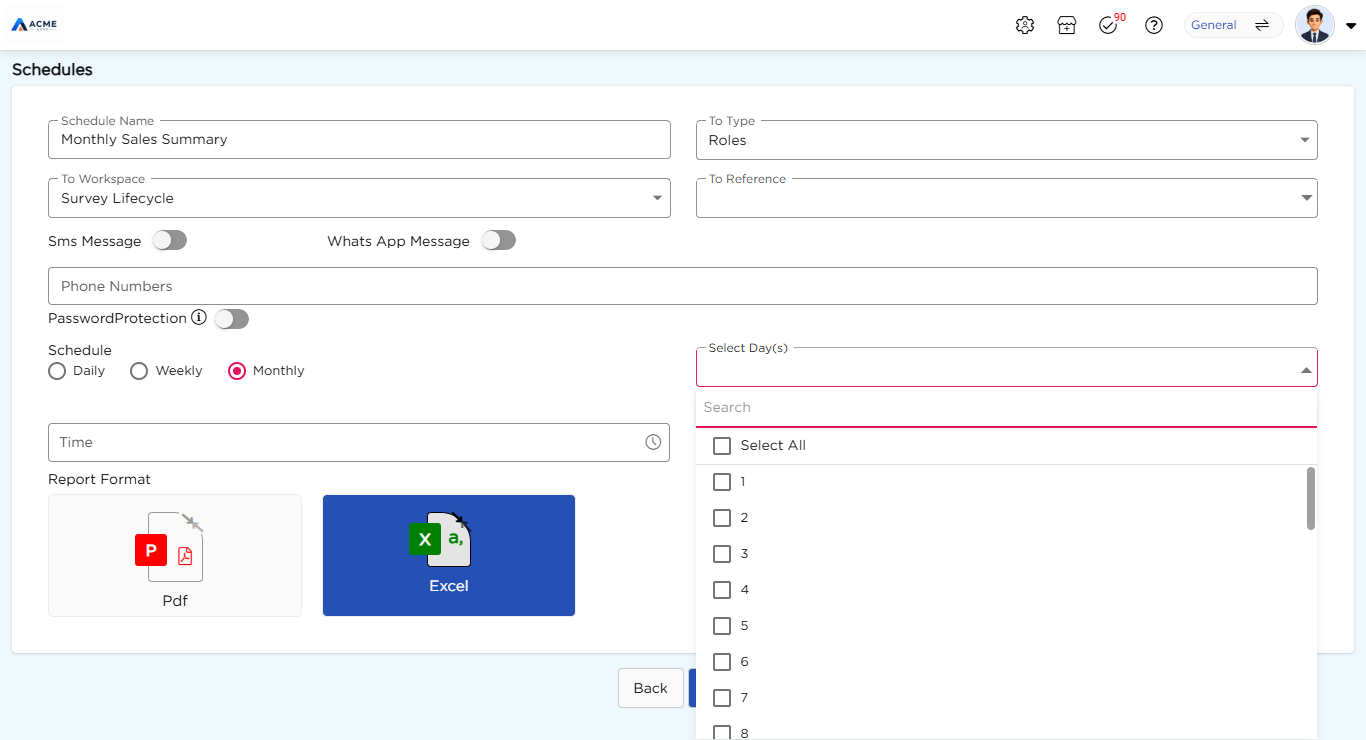
Task: Click the day list scrollbar thumb
Action: tap(1311, 498)
